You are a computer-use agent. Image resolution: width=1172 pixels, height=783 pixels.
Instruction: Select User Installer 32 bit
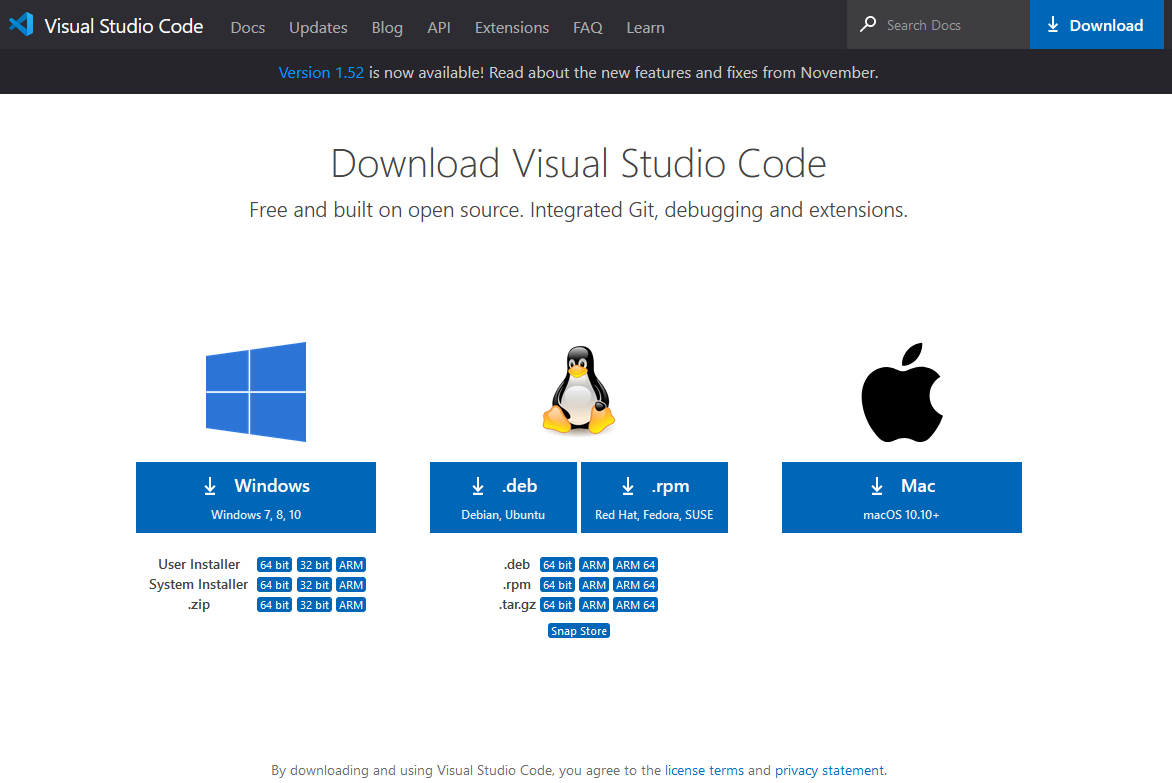(314, 565)
